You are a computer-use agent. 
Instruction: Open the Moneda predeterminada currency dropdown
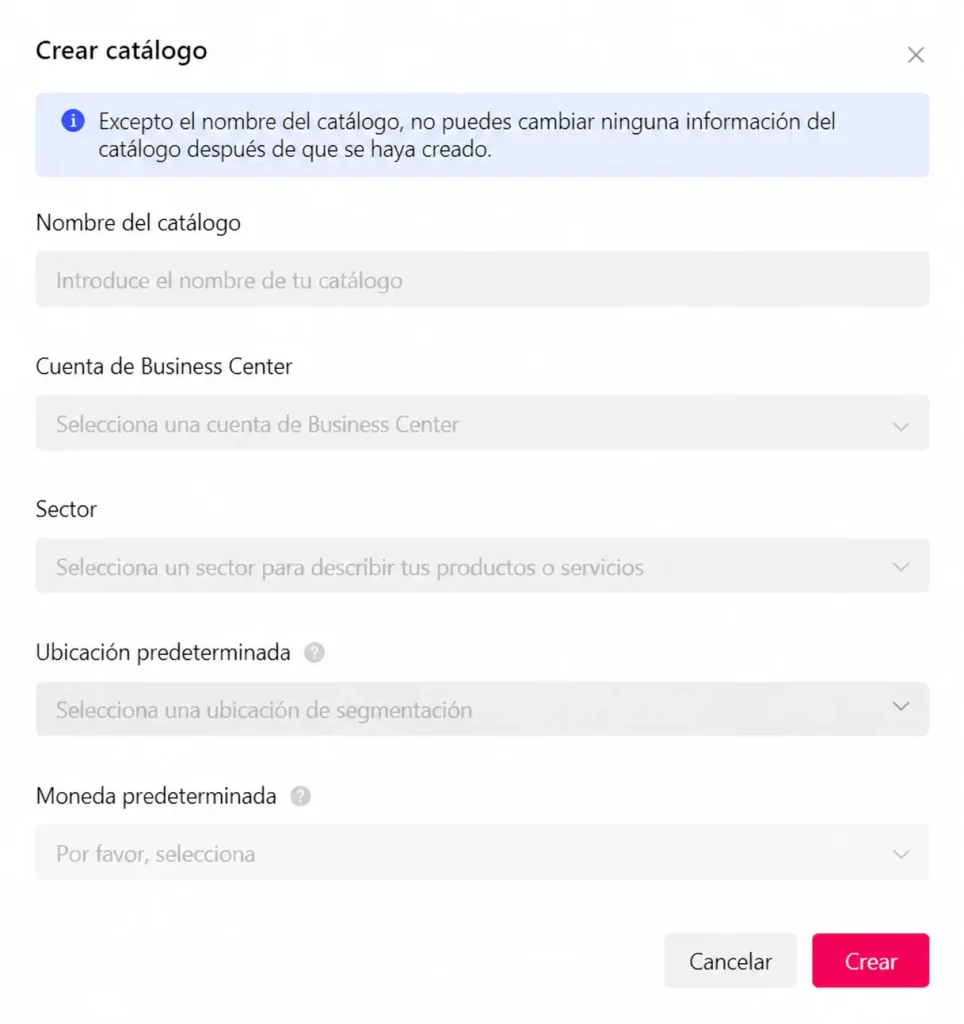(x=482, y=852)
